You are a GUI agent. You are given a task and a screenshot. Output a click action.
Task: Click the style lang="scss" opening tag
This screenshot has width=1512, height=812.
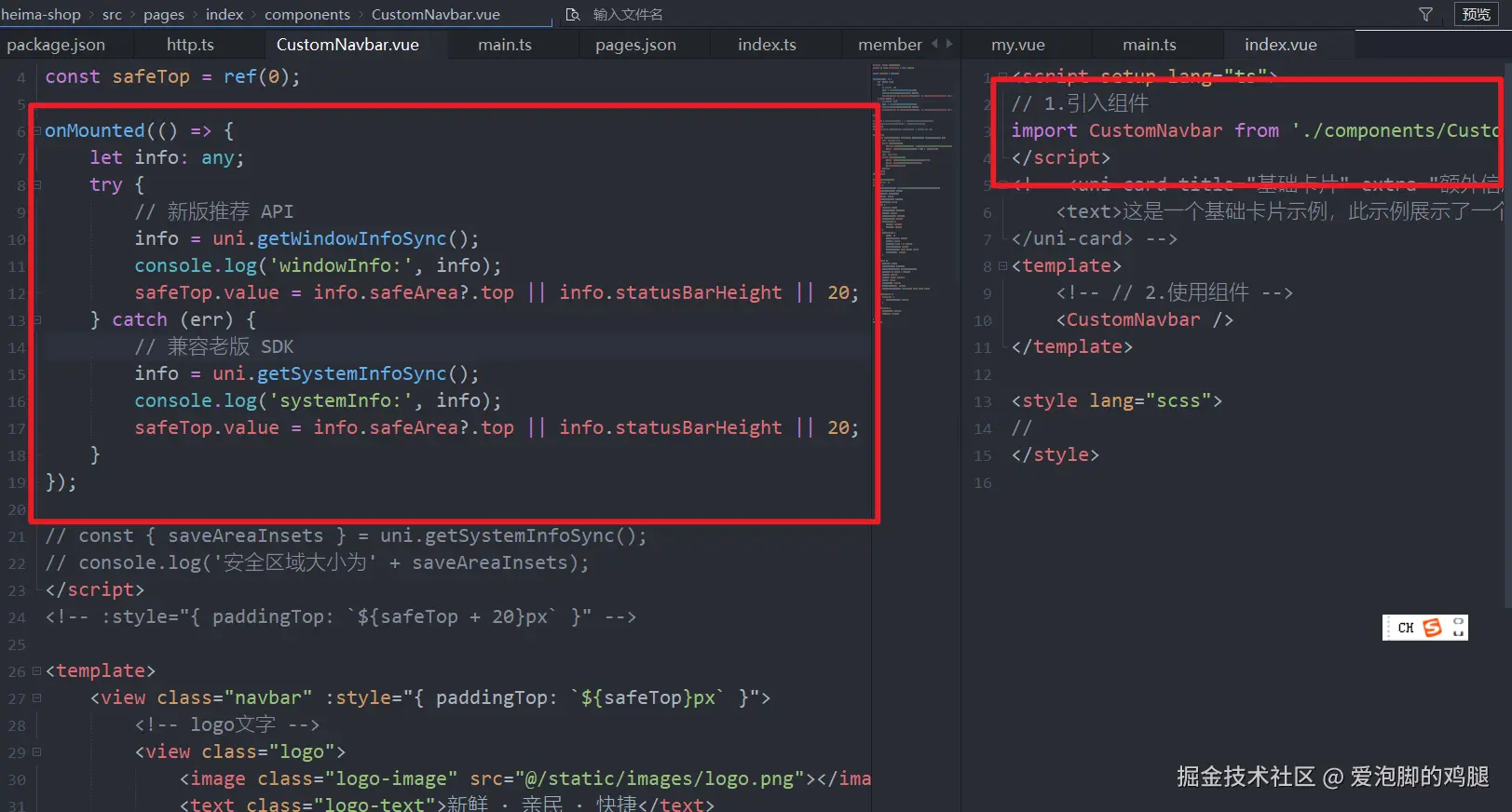point(1117,400)
